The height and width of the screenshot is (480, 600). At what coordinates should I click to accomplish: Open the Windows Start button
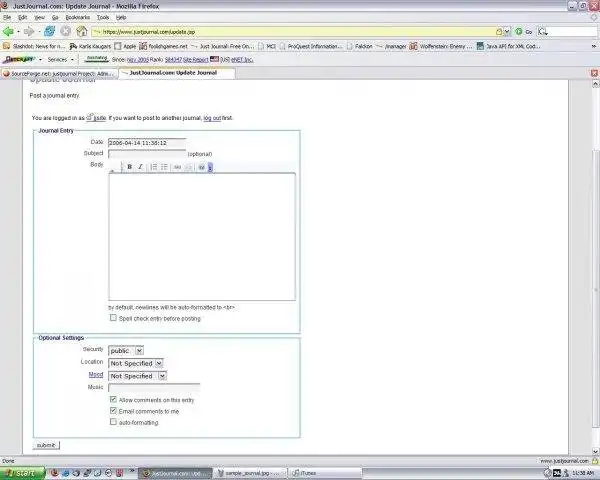pyautogui.click(x=23, y=473)
